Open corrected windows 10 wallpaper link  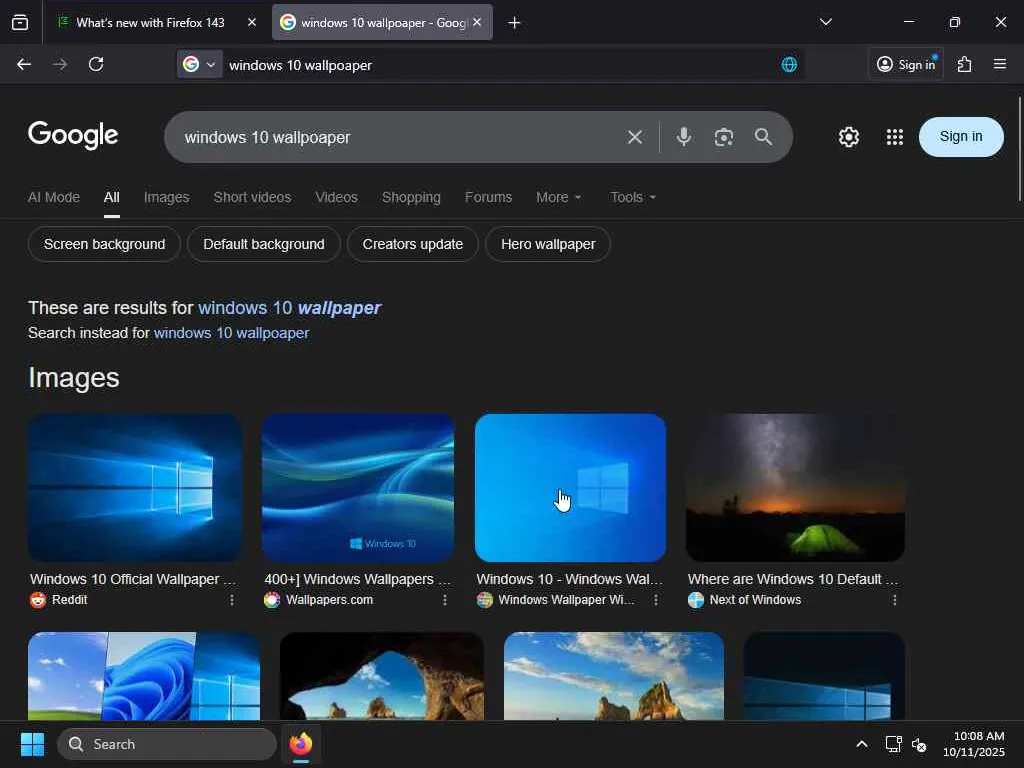tap(289, 308)
